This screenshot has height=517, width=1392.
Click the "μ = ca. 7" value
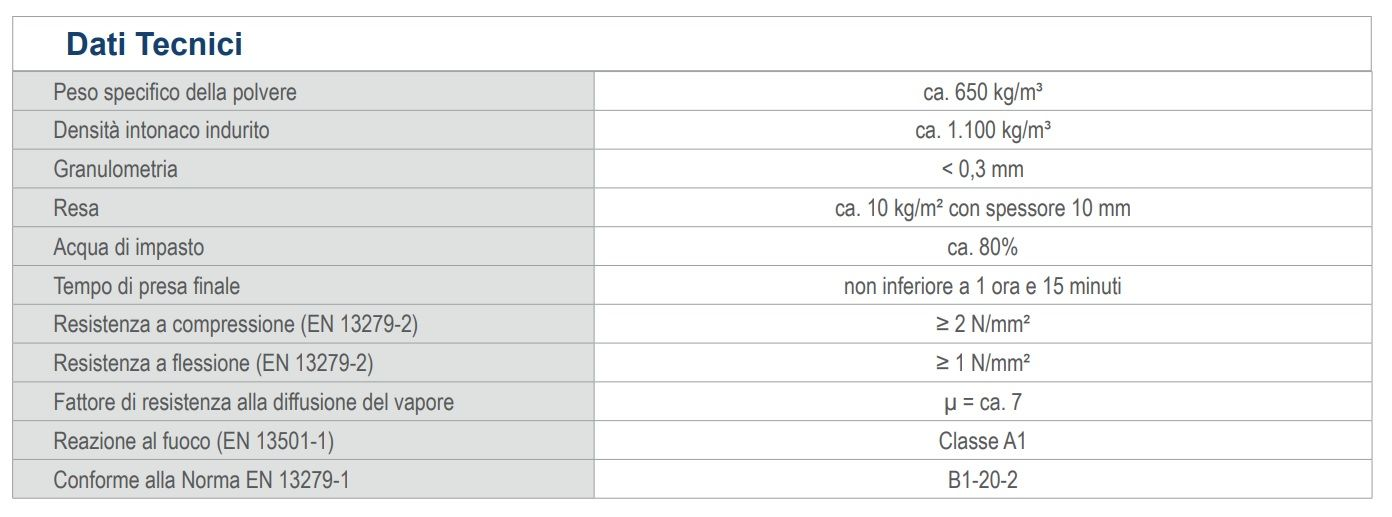[983, 402]
